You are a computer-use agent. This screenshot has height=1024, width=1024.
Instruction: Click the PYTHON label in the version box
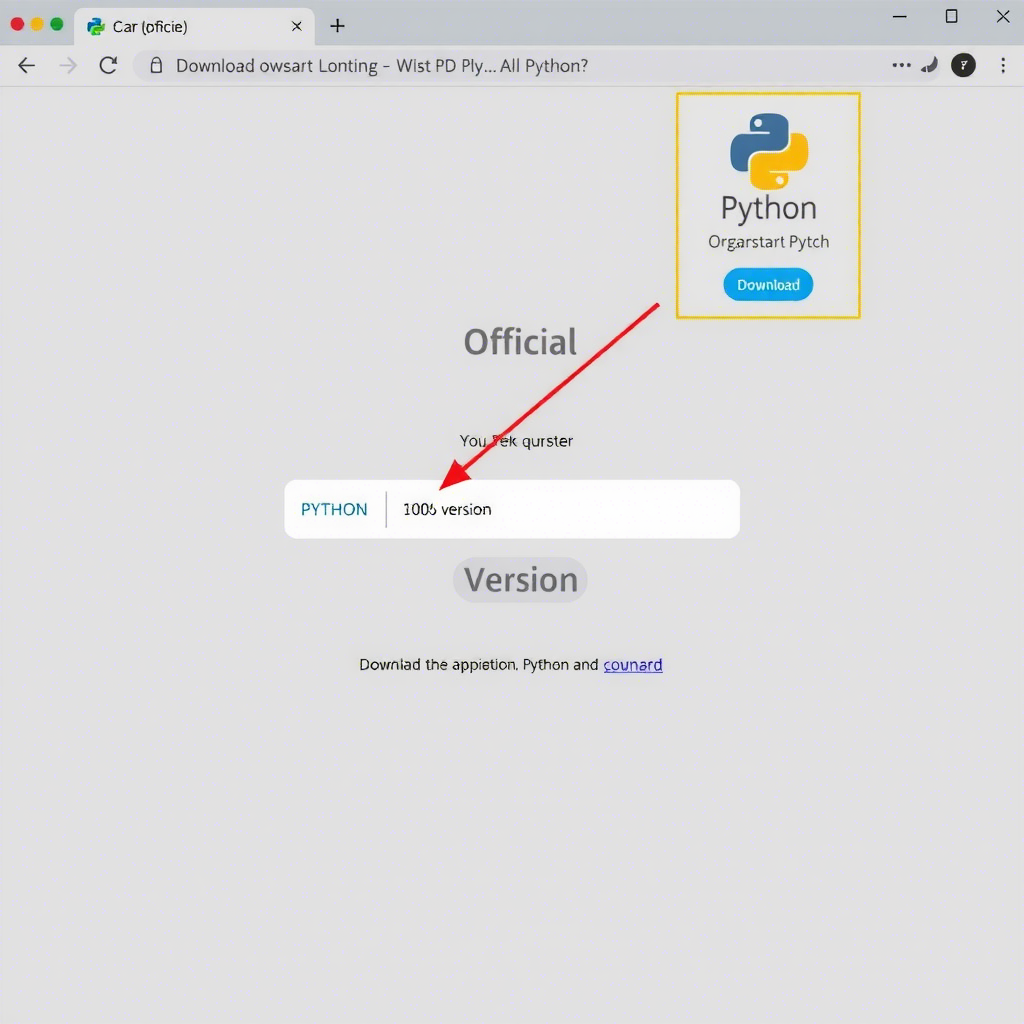tap(334, 509)
